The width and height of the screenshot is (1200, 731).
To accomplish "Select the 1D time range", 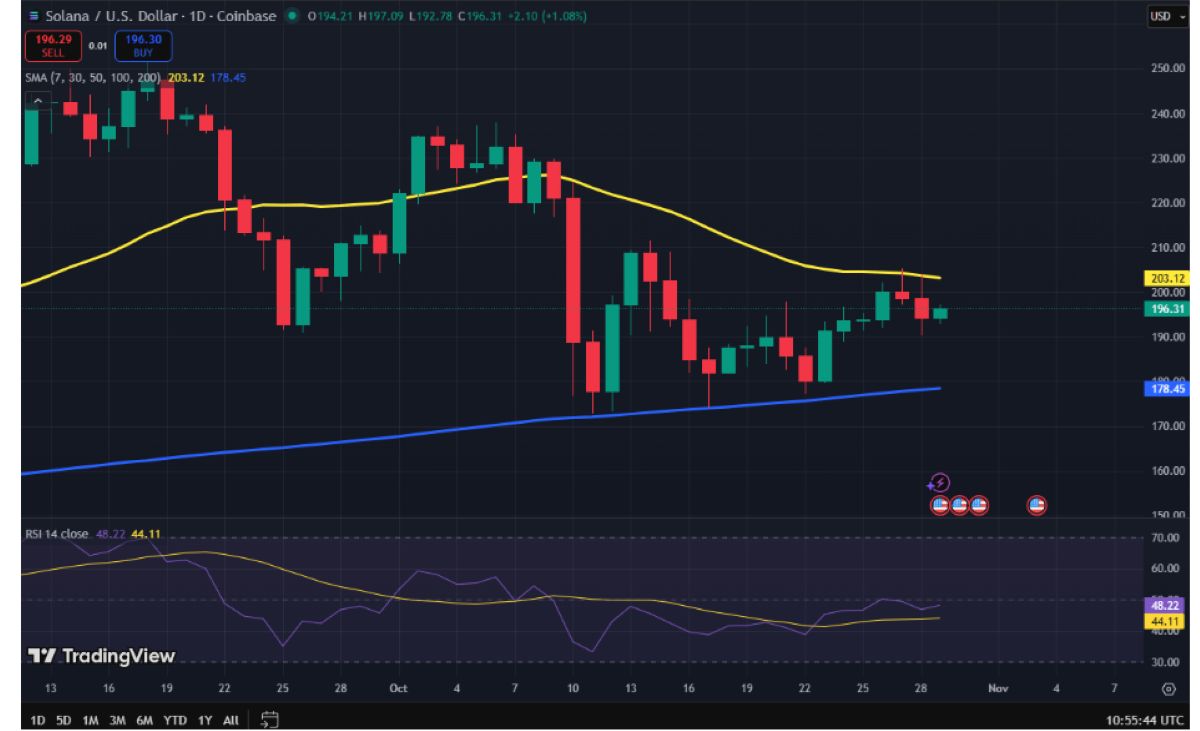I will pyautogui.click(x=37, y=719).
